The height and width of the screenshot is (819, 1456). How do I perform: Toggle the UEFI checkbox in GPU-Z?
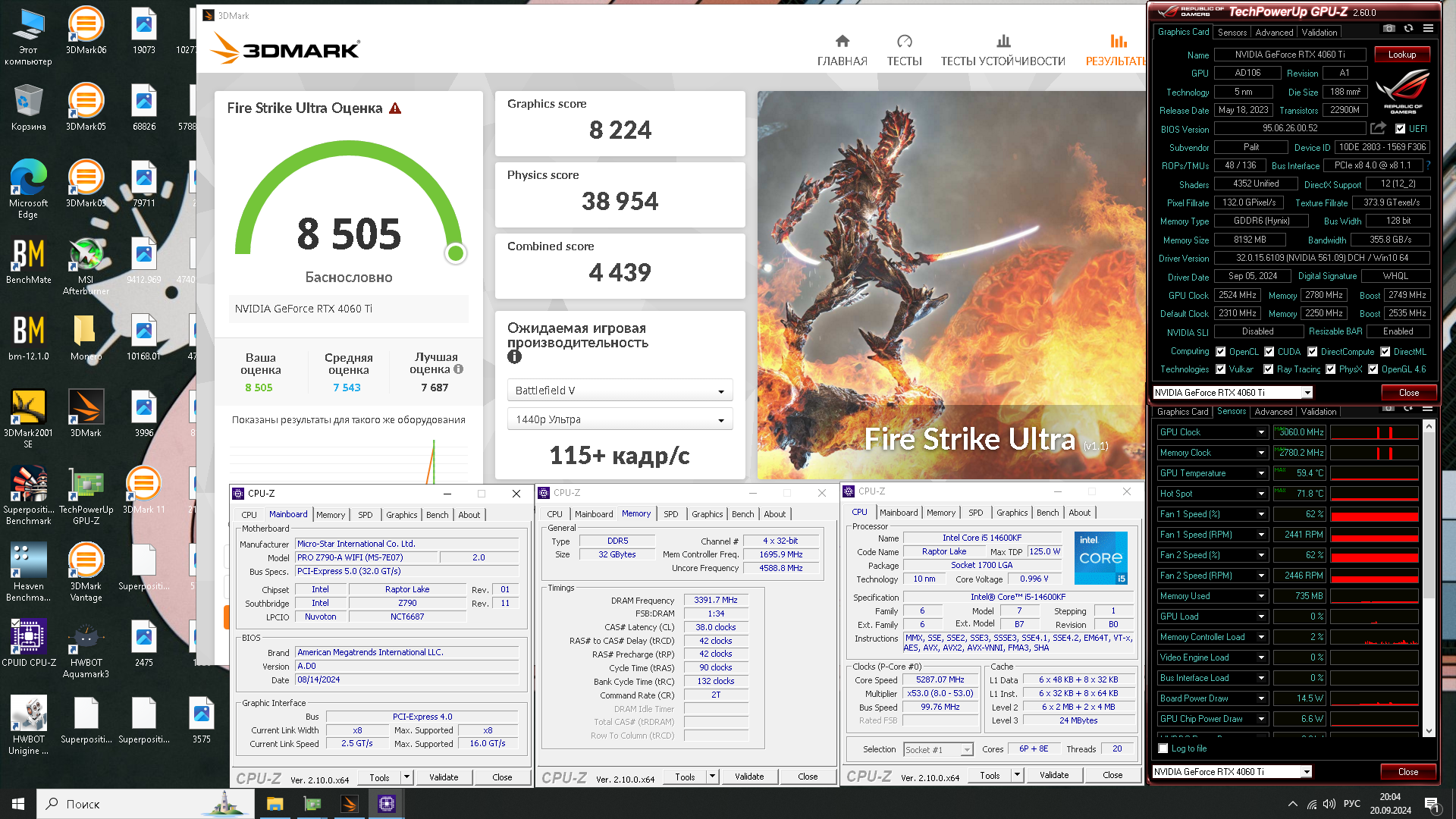1400,129
